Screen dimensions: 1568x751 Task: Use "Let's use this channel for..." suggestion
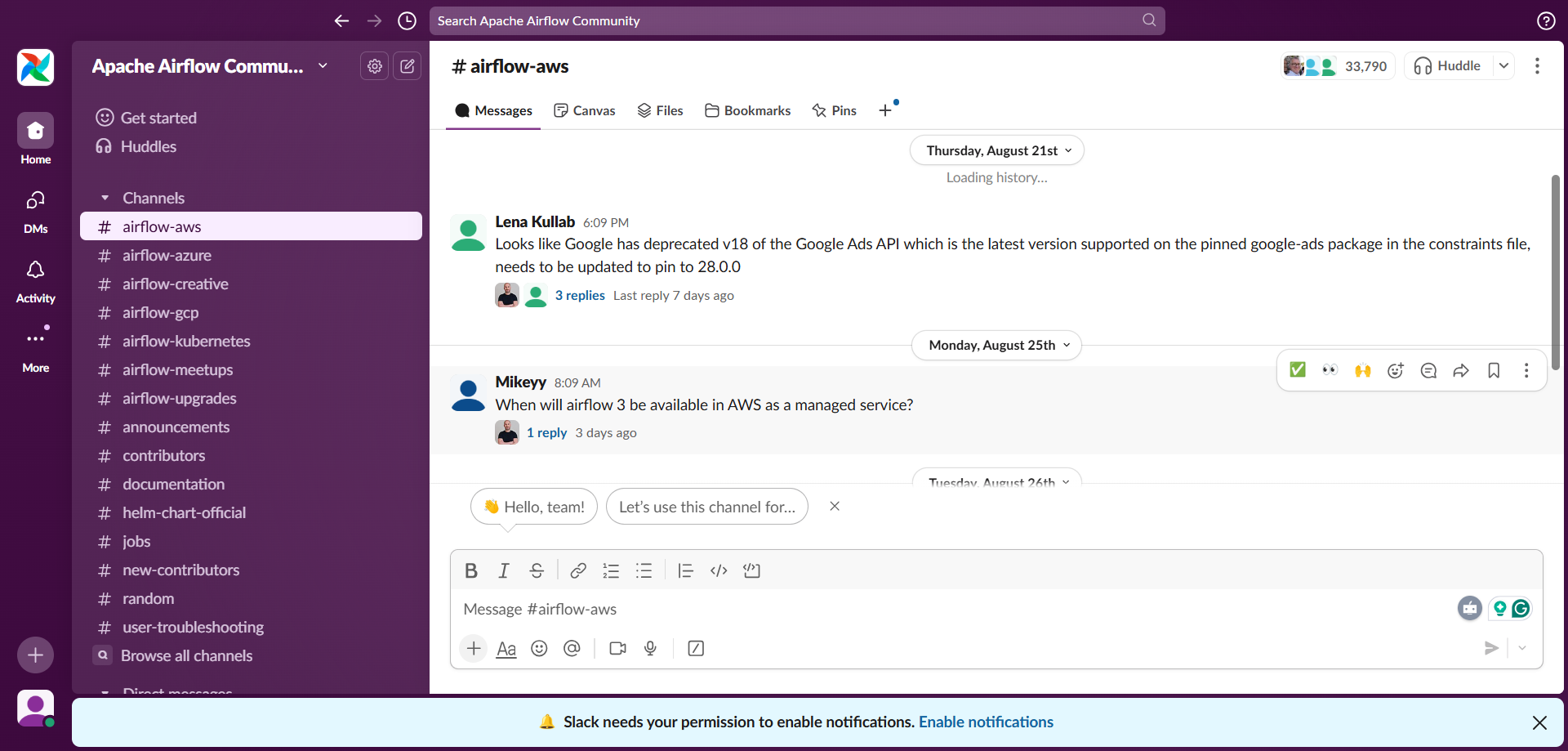click(707, 507)
